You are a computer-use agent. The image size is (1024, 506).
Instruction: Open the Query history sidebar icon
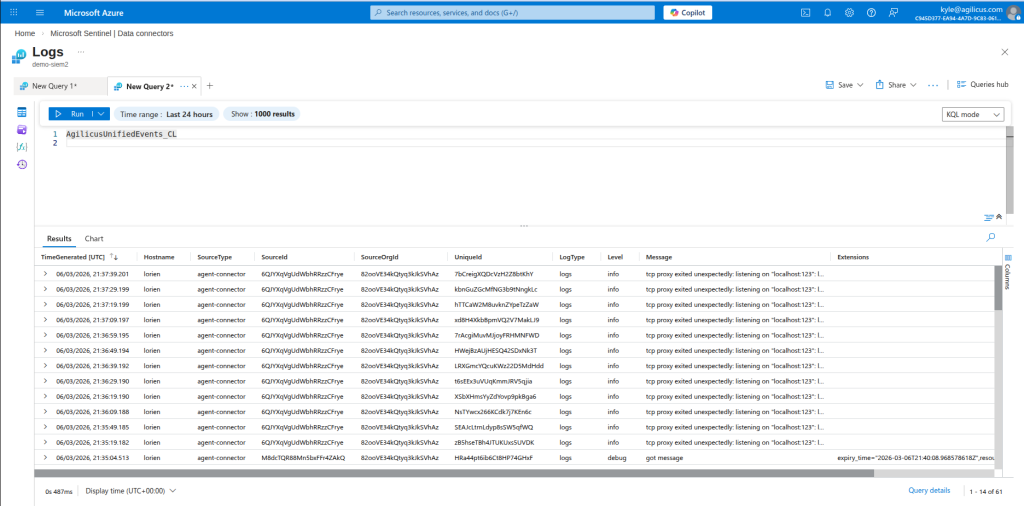(x=22, y=165)
